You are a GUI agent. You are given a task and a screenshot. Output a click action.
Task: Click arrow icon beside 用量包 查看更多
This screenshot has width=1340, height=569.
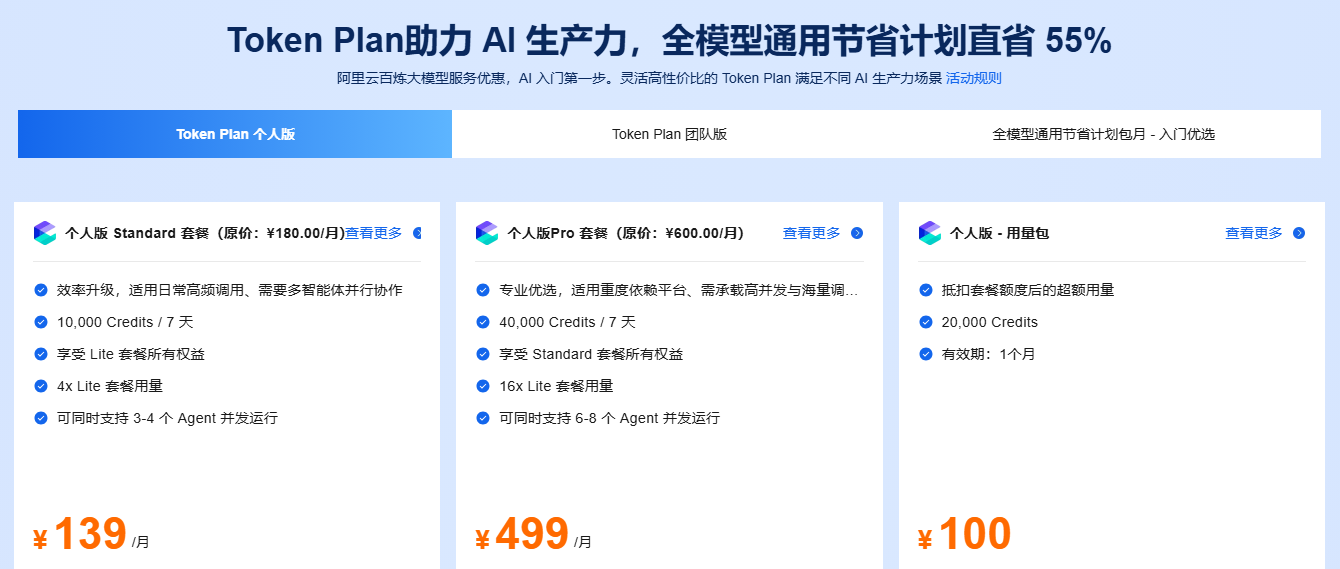(1299, 233)
